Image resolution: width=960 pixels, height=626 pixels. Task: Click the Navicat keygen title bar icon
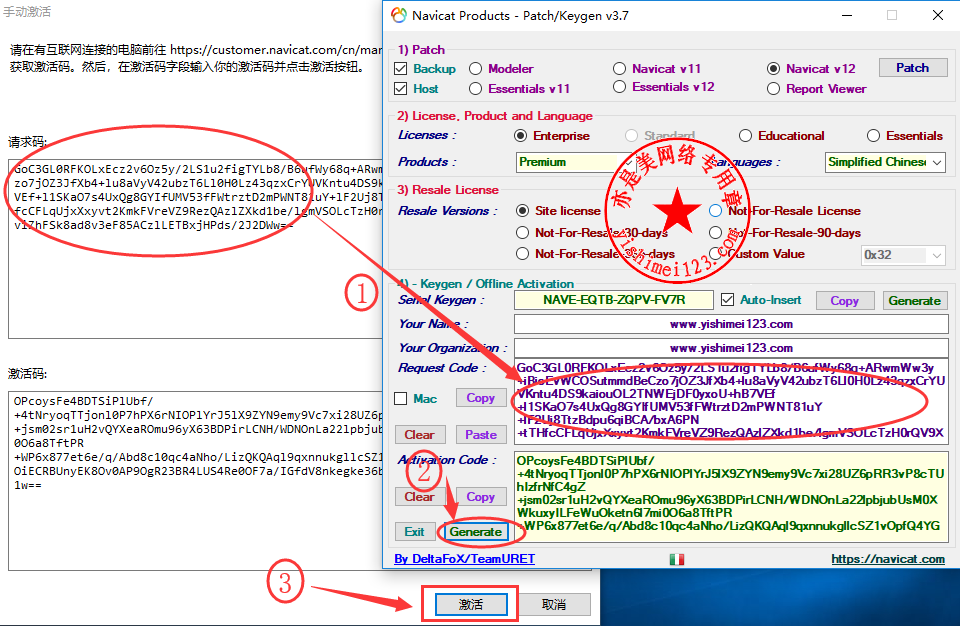click(399, 15)
